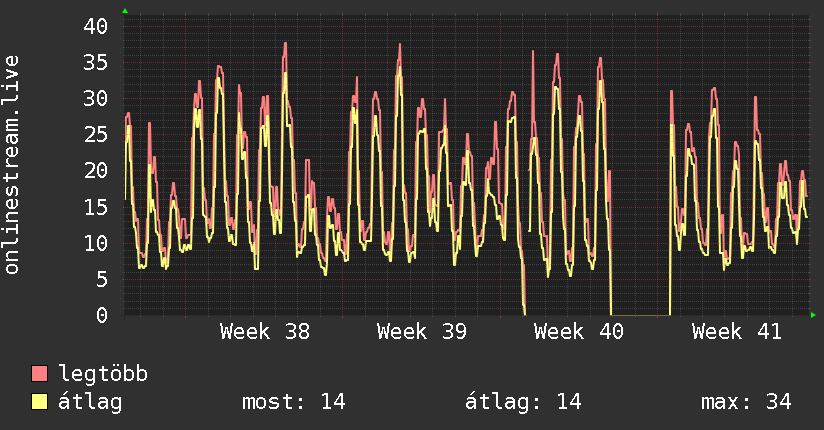Click the pink legtöbb legend swatch
Viewport: 824px width, 430px height.
coord(39,373)
